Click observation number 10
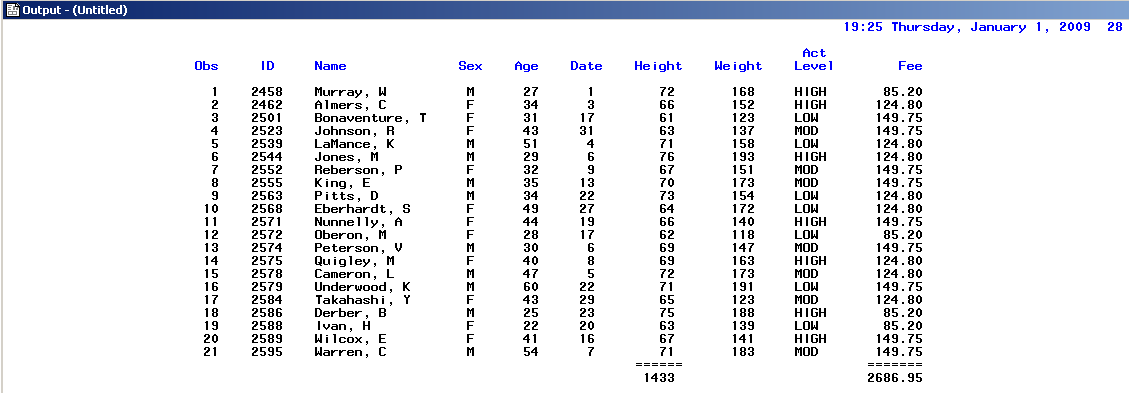 click(x=210, y=209)
